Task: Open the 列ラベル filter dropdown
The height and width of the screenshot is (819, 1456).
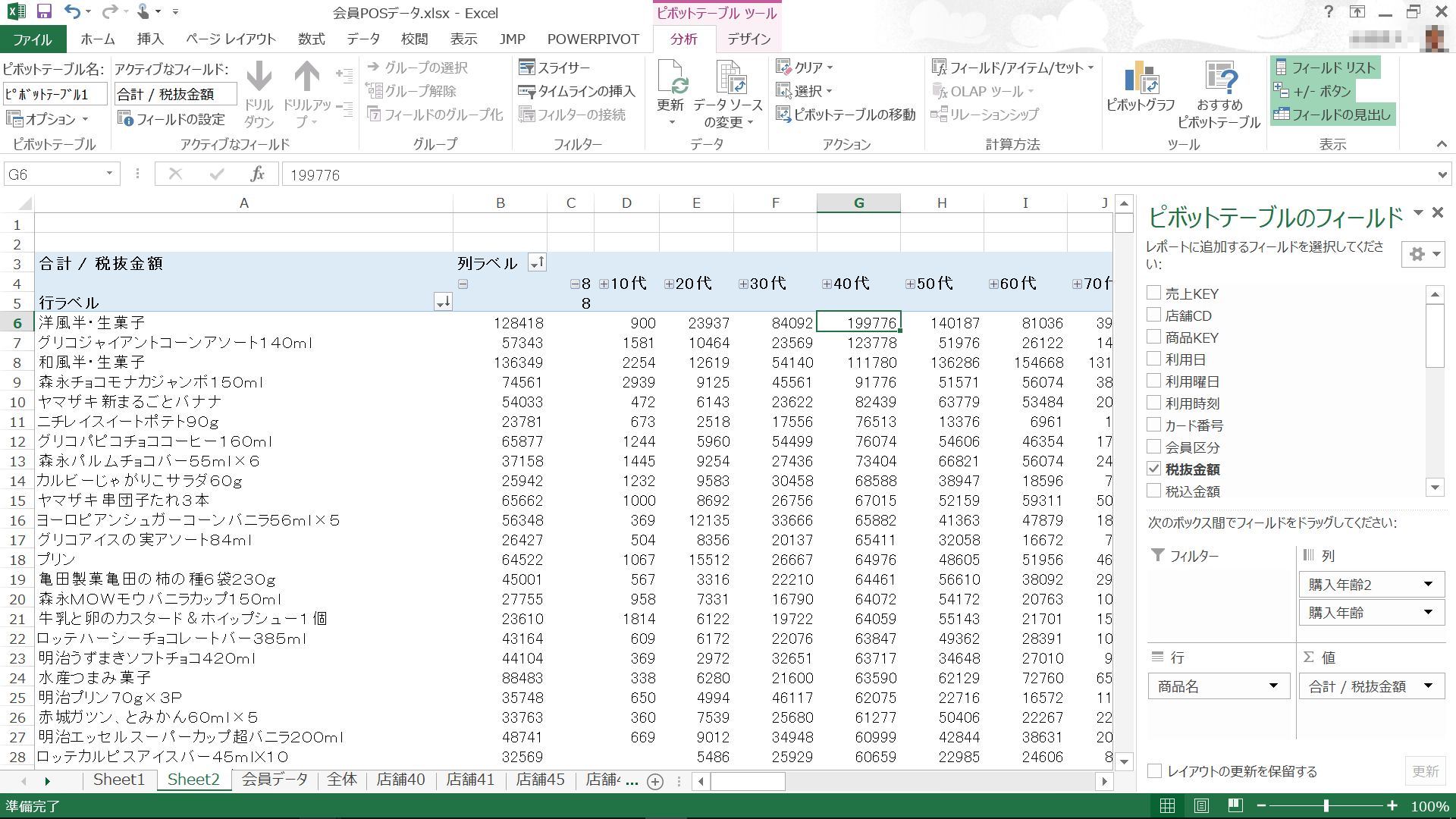Action: [x=537, y=263]
